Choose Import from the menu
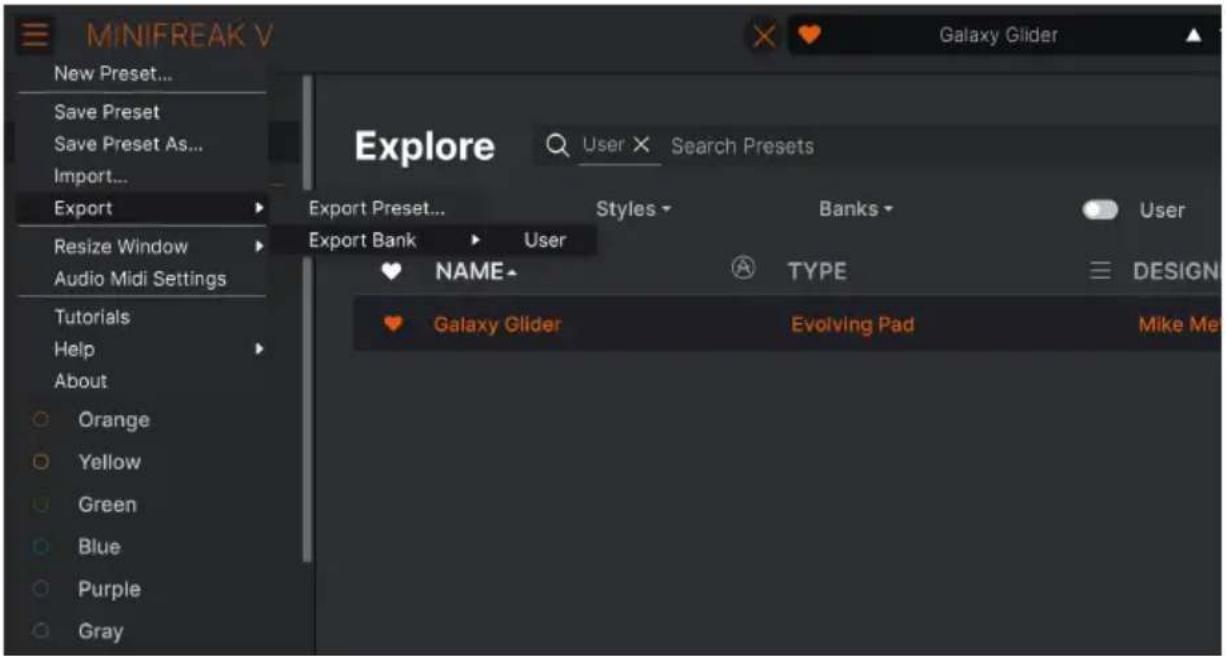 91,176
